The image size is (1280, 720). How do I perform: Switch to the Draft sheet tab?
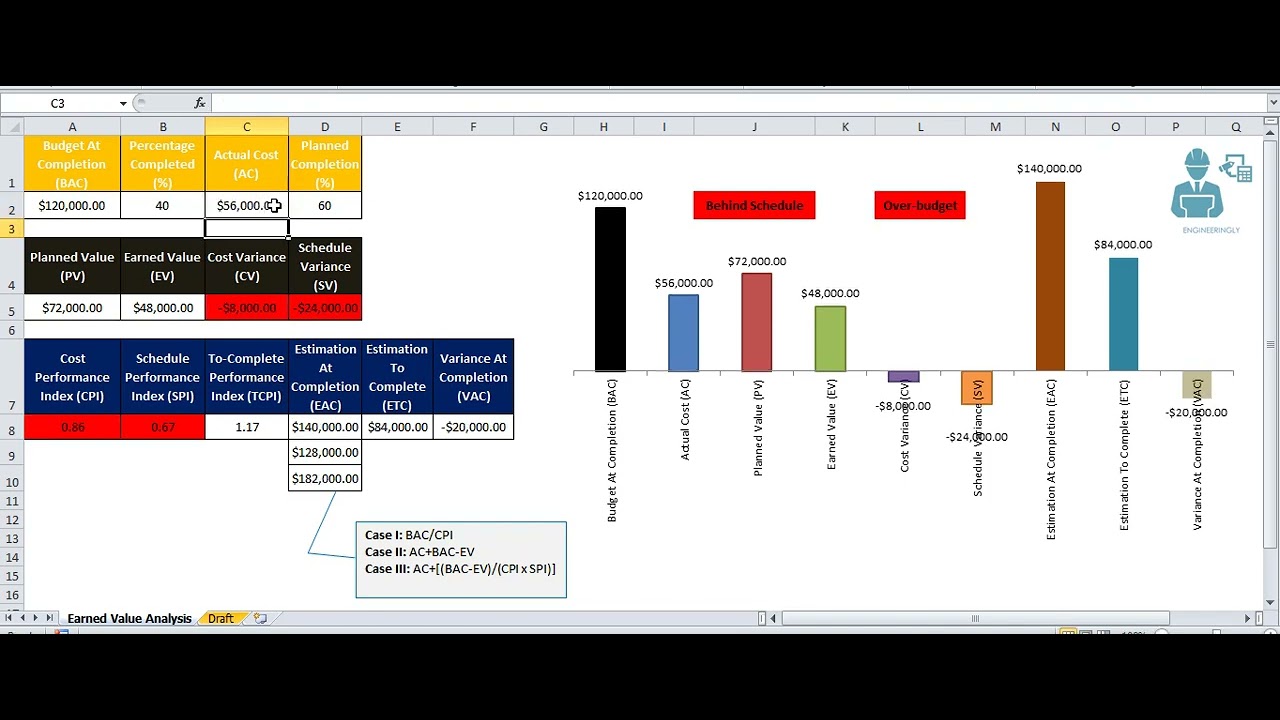click(221, 618)
